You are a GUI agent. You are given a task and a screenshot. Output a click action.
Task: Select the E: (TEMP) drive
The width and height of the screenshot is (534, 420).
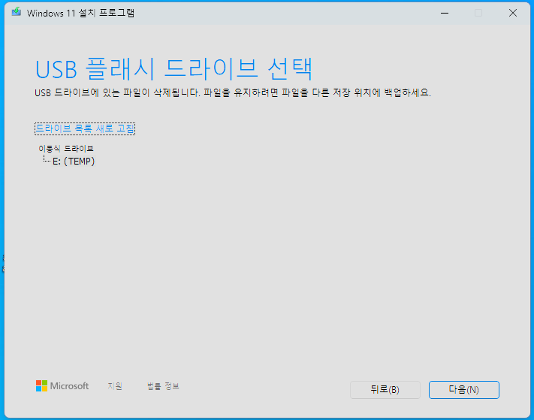point(73,161)
